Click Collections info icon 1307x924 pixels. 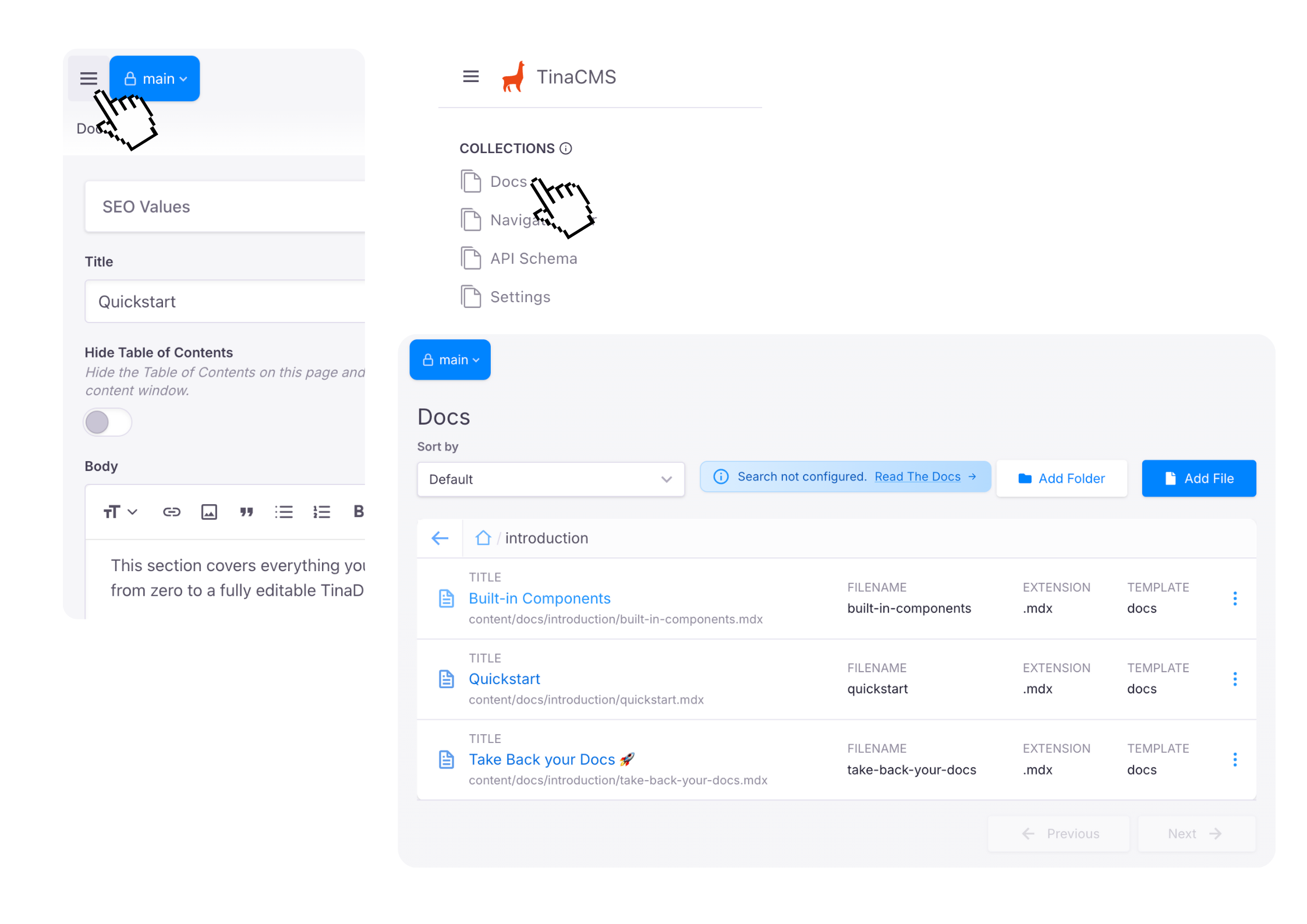[565, 148]
